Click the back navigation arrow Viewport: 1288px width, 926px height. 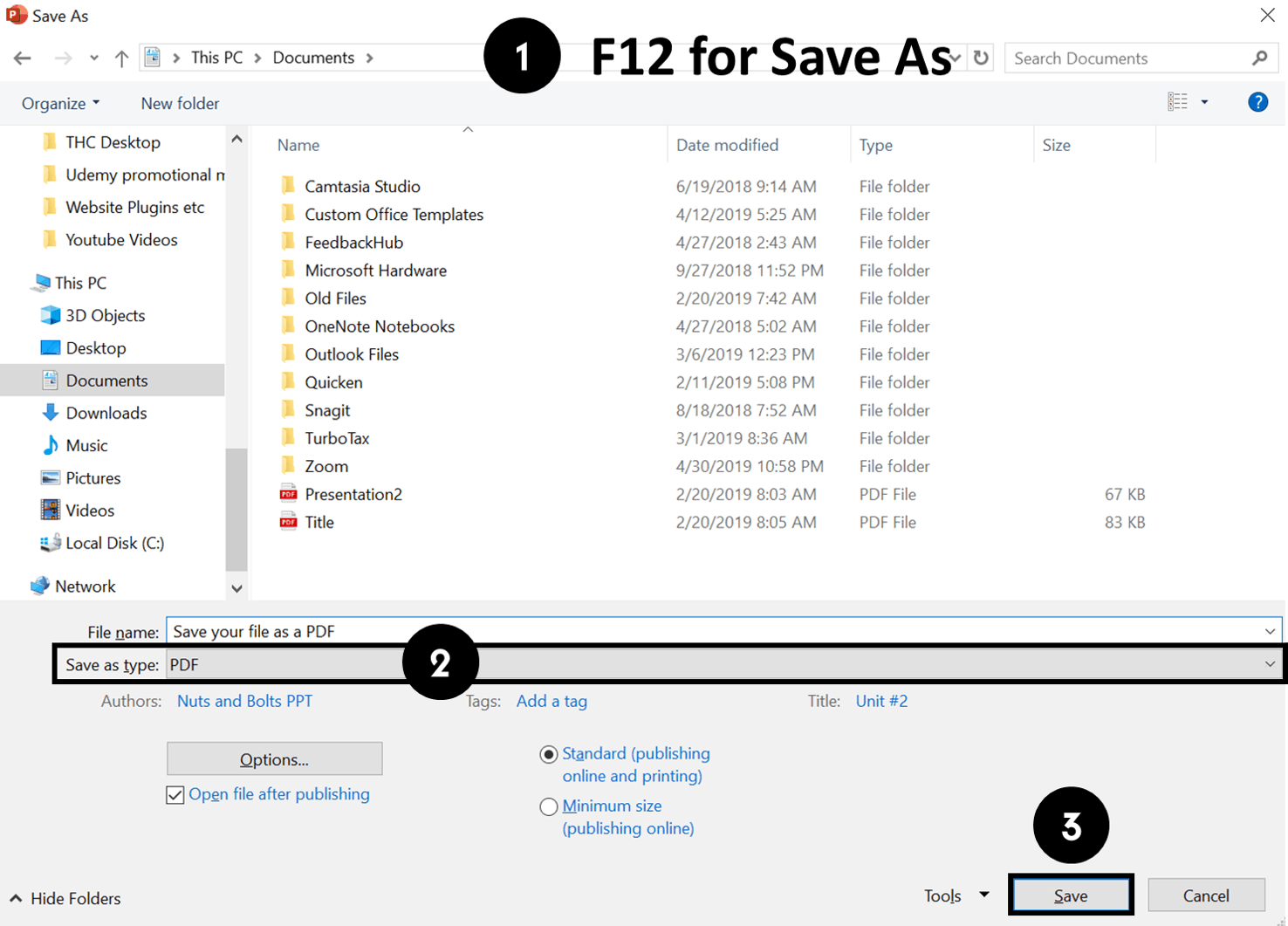click(23, 58)
